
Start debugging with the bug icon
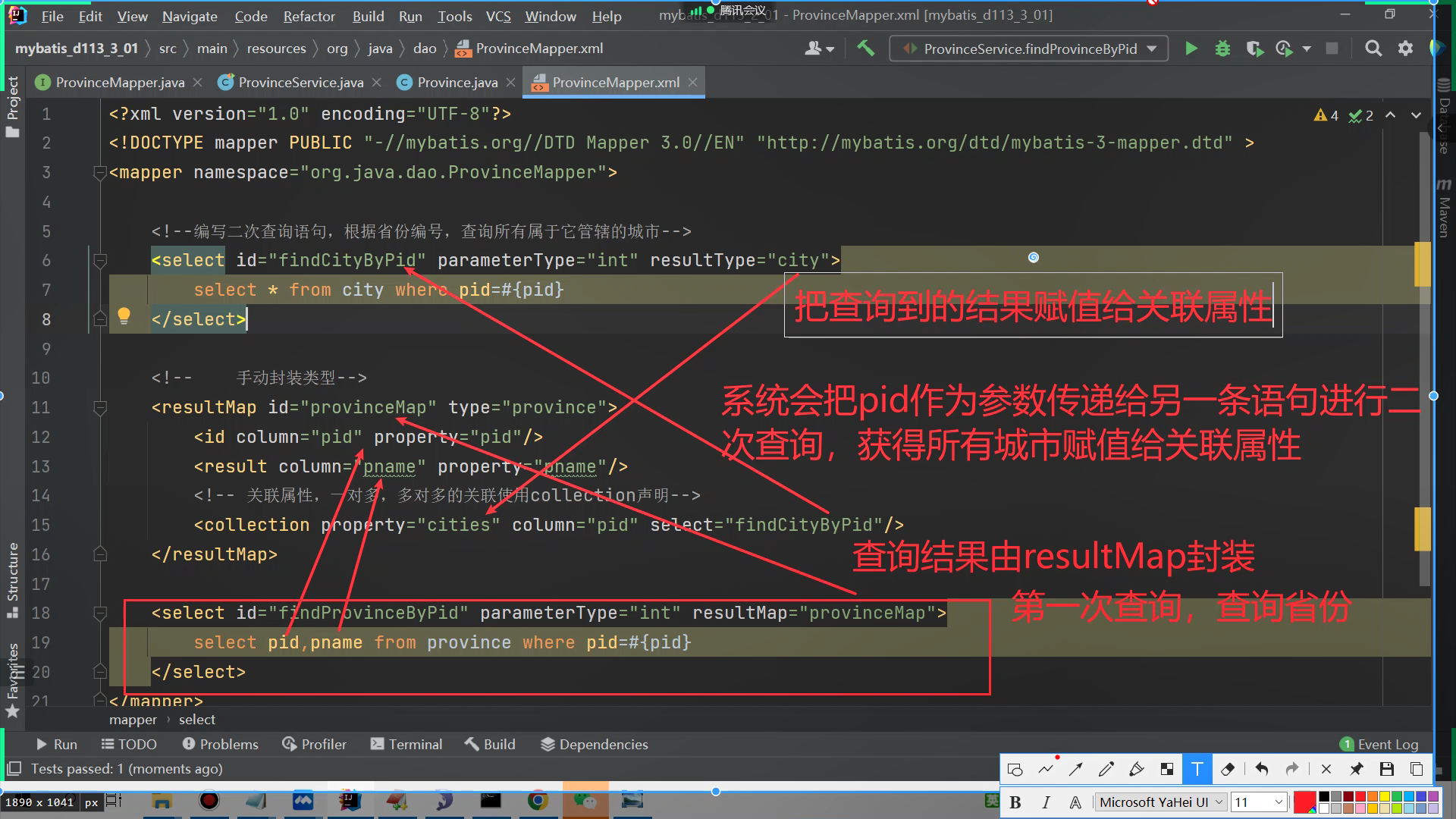click(1222, 49)
